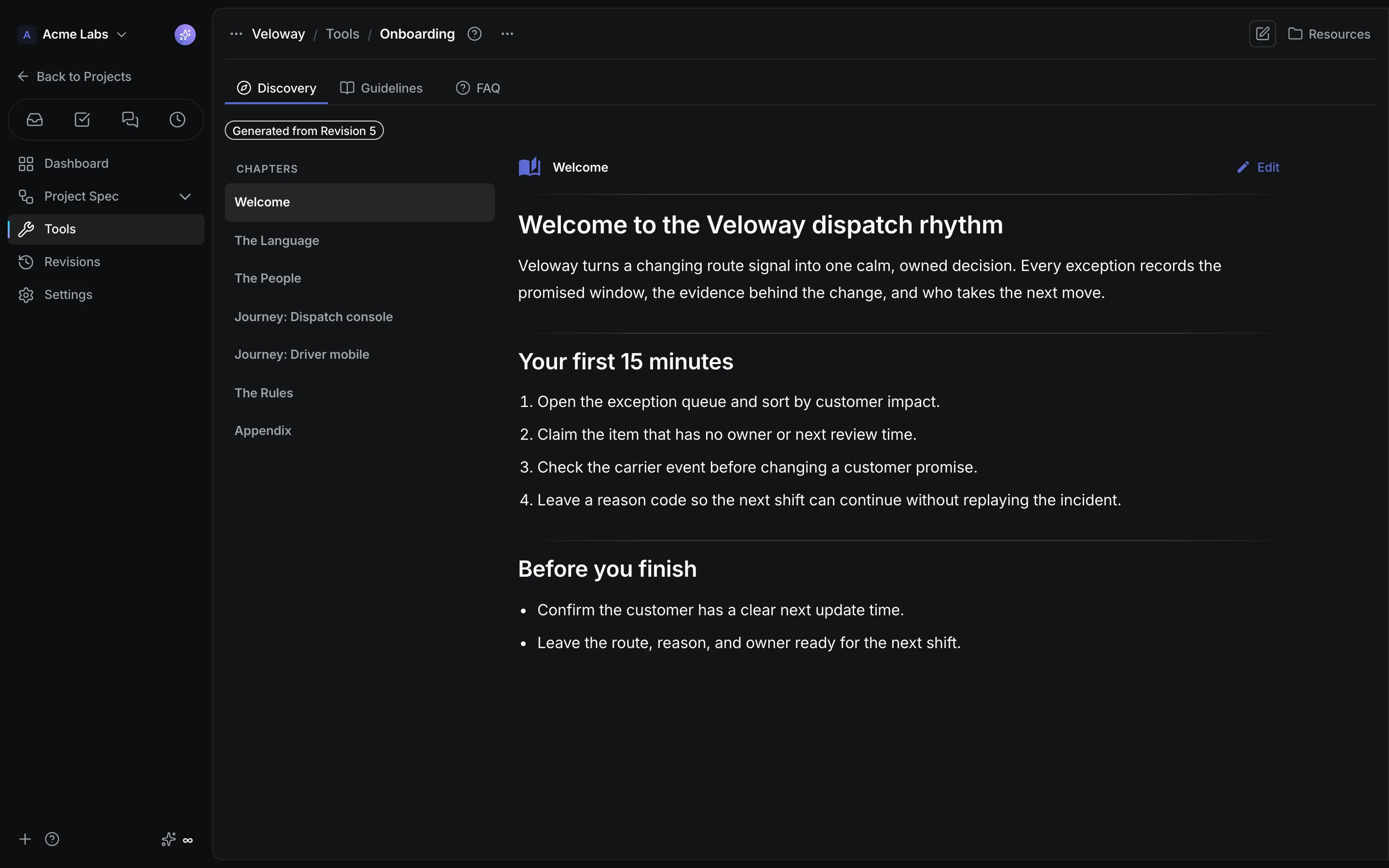The width and height of the screenshot is (1389, 868).
Task: Go to Dashboard in sidebar
Action: [x=106, y=163]
